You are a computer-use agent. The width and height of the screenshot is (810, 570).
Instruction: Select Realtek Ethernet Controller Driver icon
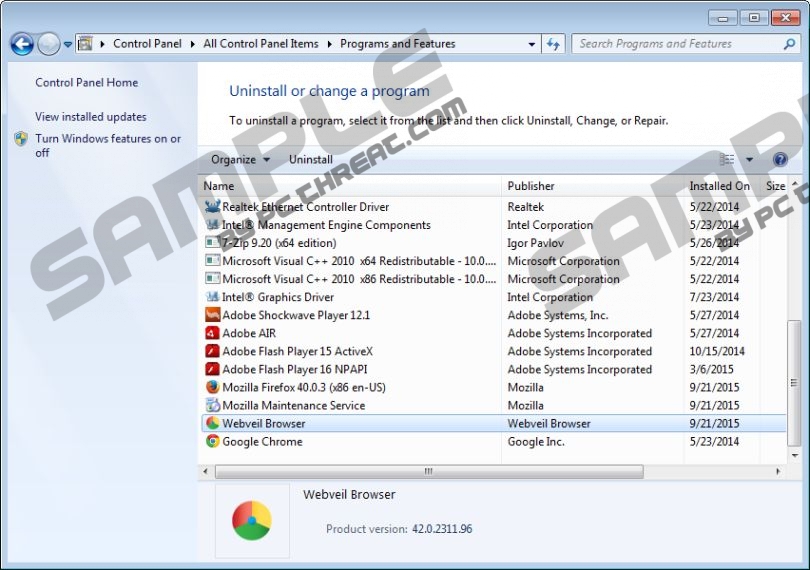click(x=212, y=207)
